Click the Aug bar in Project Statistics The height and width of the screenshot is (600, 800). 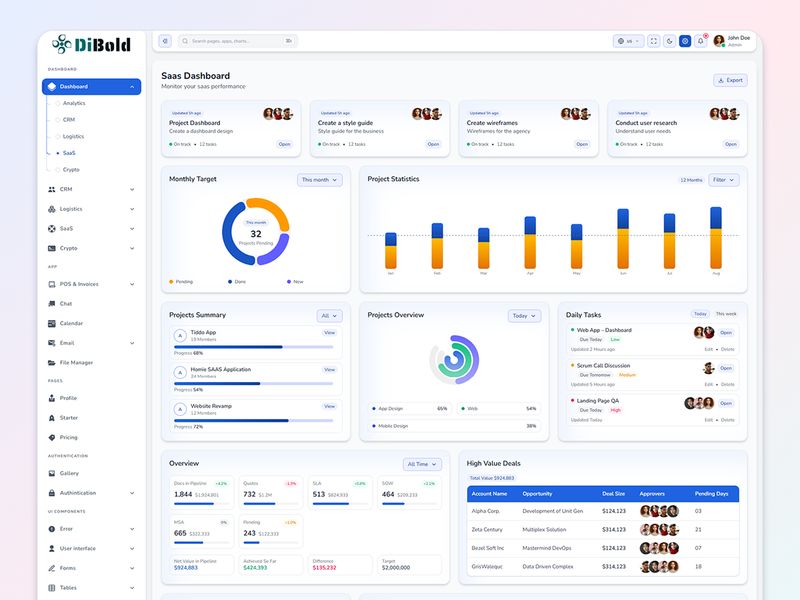click(716, 238)
